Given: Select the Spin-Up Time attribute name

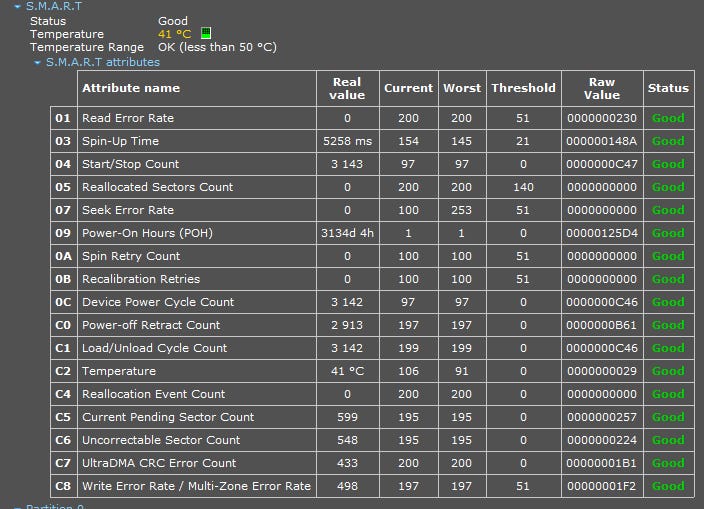Looking at the screenshot, I should pyautogui.click(x=120, y=141).
